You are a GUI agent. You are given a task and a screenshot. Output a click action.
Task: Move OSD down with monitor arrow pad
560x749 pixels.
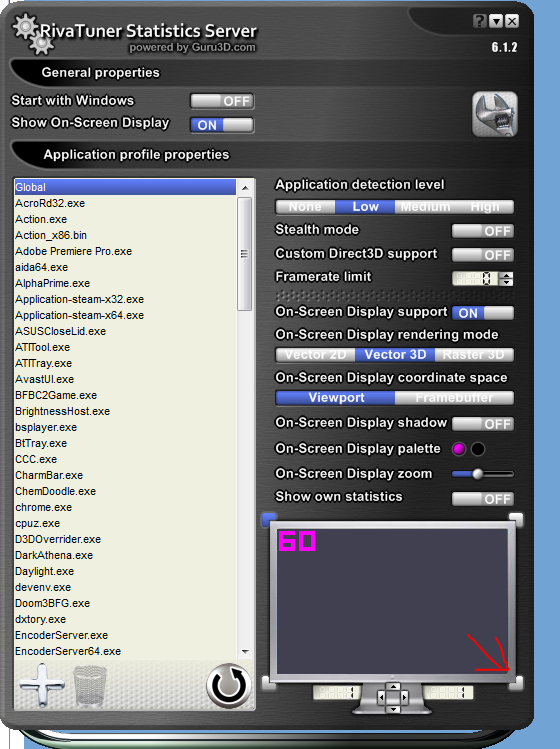[x=393, y=709]
